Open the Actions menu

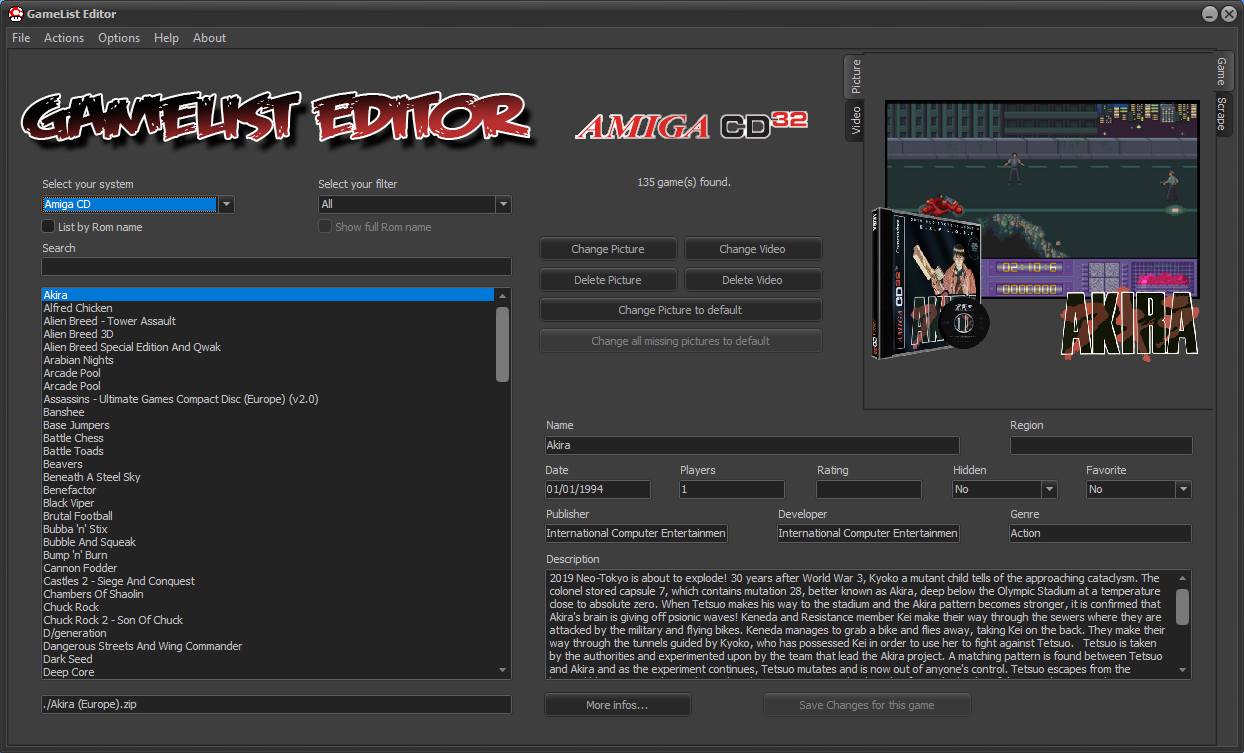[64, 38]
